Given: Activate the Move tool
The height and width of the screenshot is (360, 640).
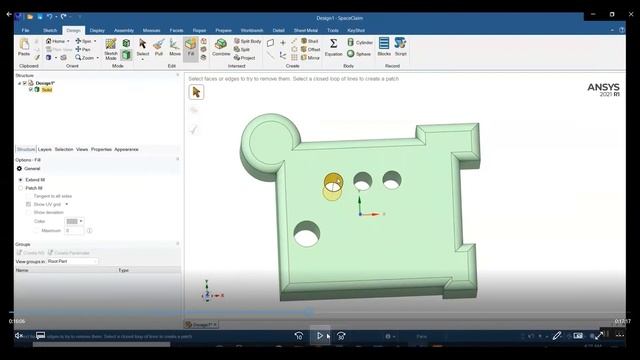Looking at the screenshot, I should pos(175,47).
